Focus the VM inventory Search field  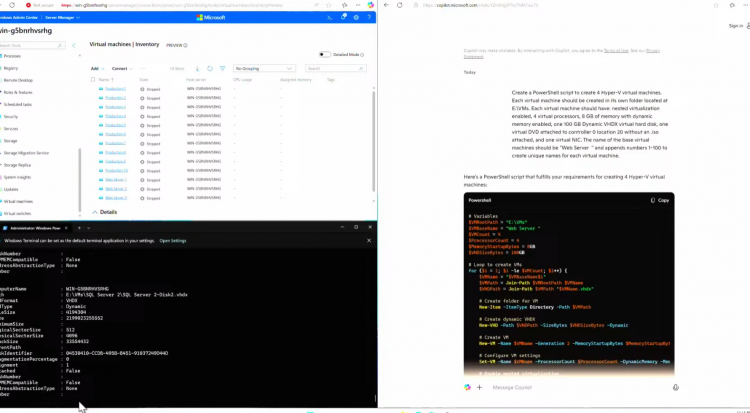[336, 68]
